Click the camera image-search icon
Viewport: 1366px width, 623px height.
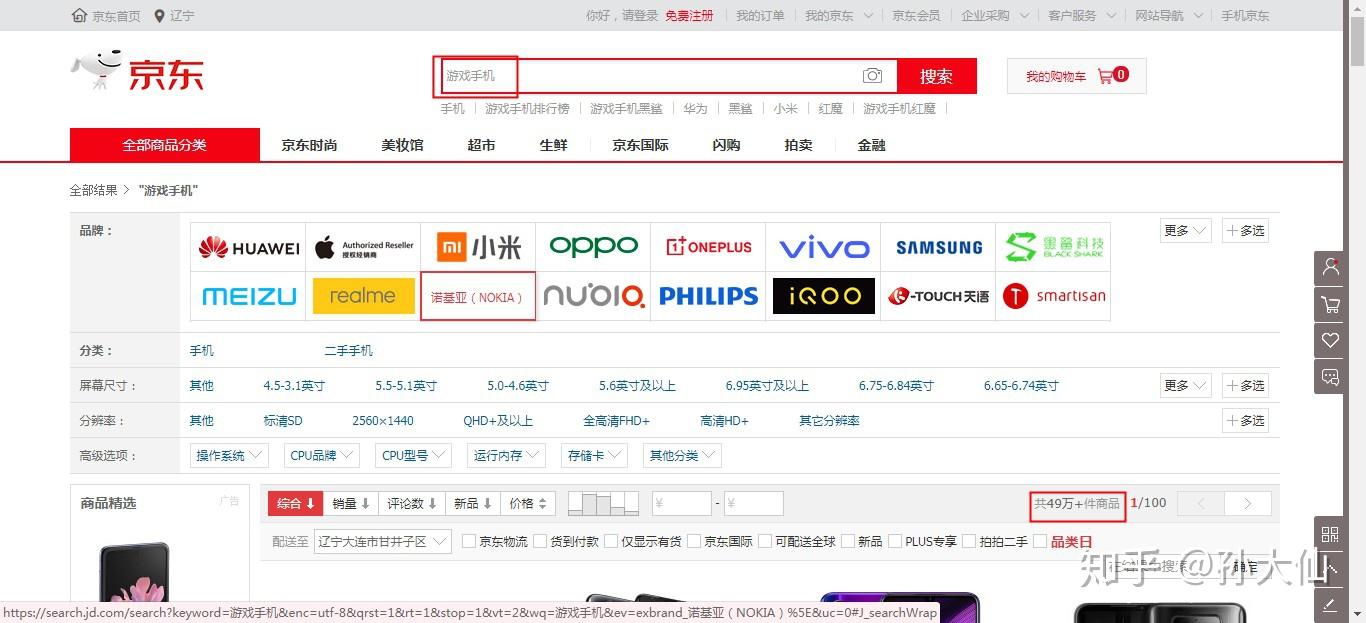tap(873, 76)
